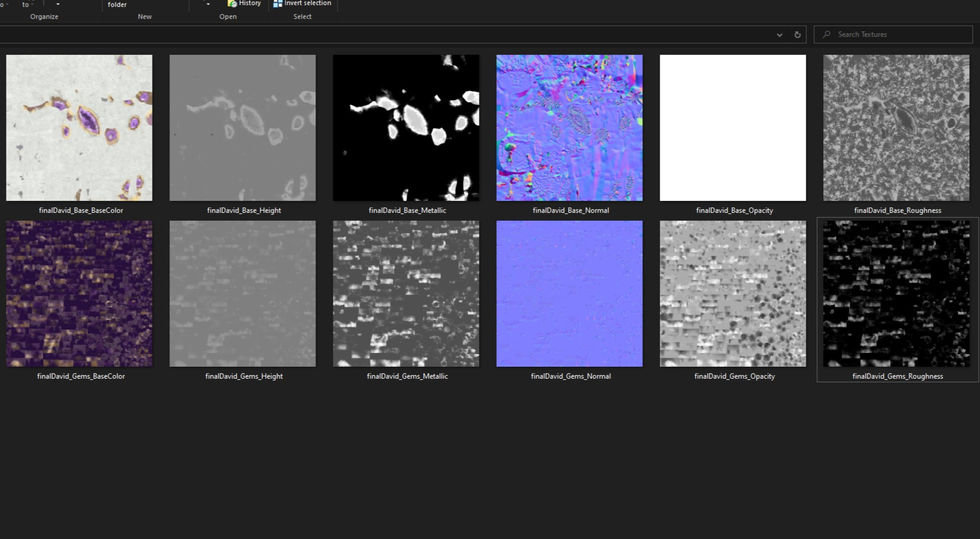The width and height of the screenshot is (980, 539).
Task: Click the finalDavid_Gems_Height file name
Action: point(244,376)
